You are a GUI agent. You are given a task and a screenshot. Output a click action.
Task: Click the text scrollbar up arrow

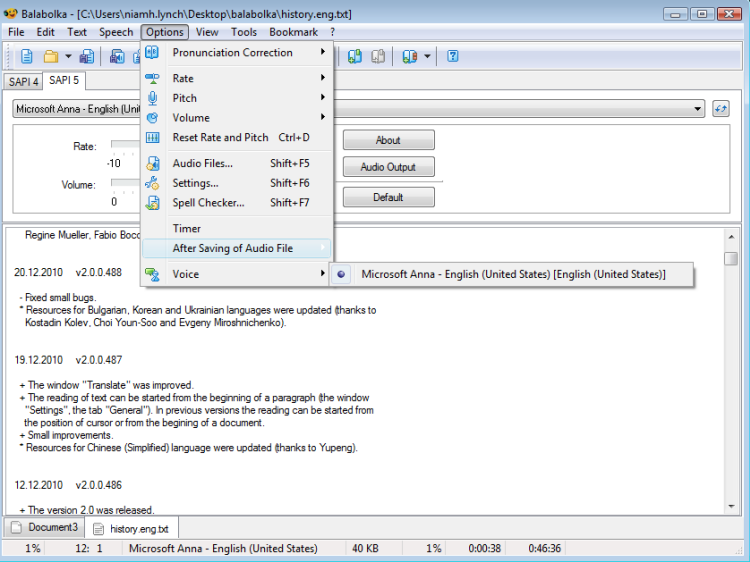[731, 237]
